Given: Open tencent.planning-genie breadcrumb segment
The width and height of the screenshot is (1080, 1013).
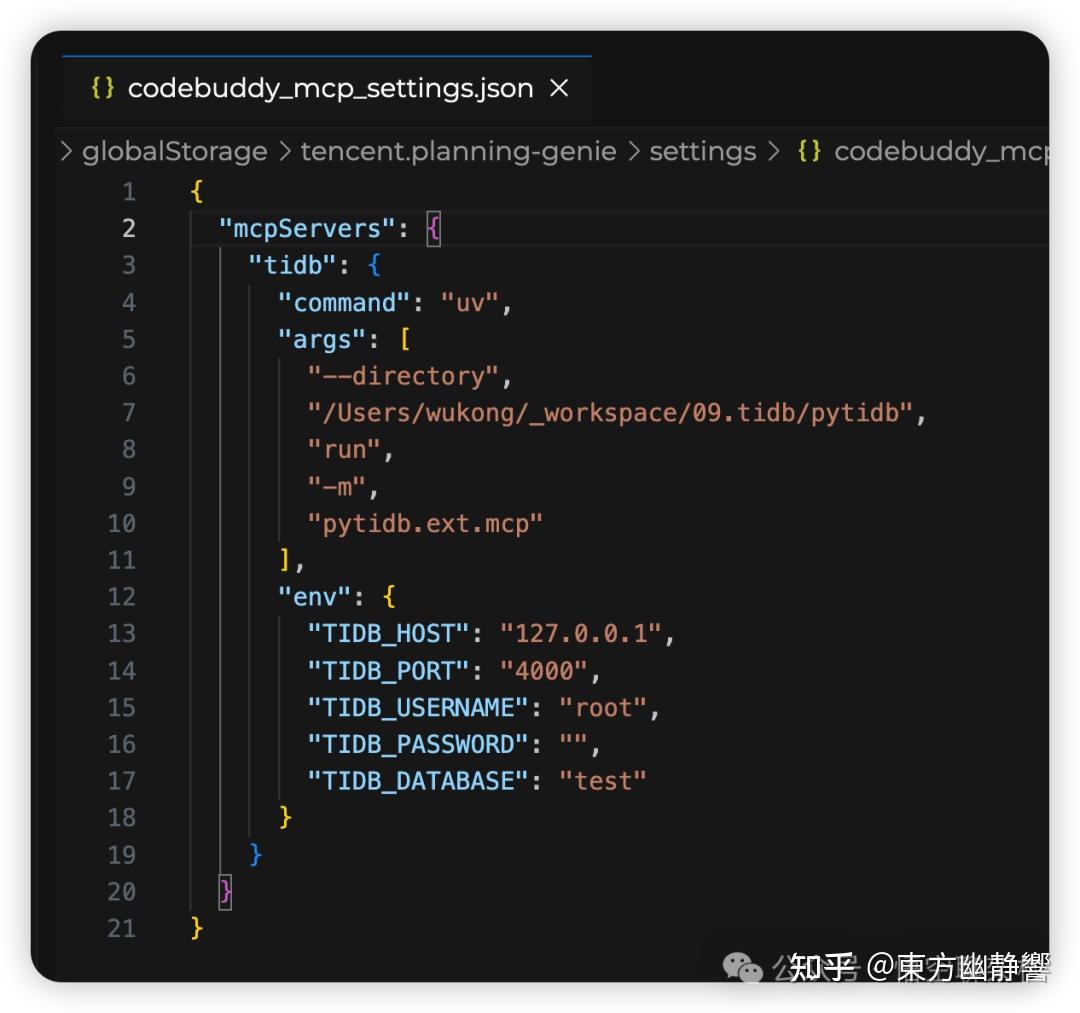Looking at the screenshot, I should pos(458,151).
